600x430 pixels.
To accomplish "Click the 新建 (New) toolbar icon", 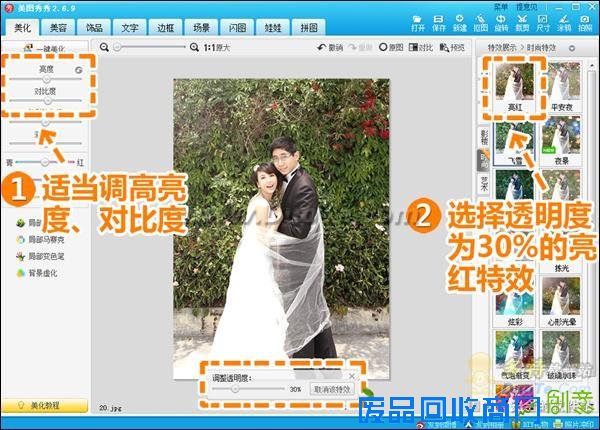I will pyautogui.click(x=460, y=25).
